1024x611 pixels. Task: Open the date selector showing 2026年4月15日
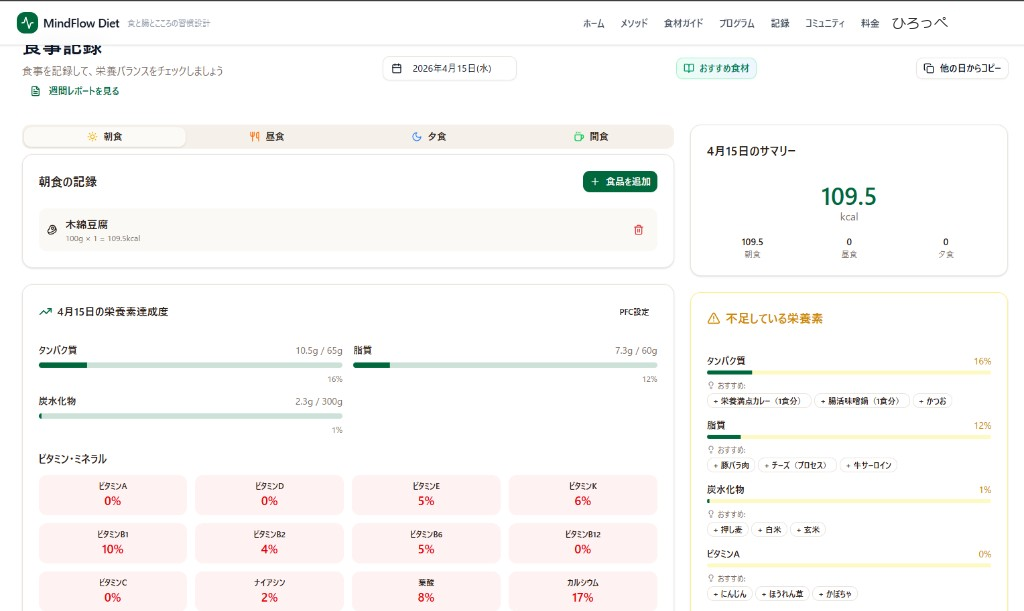pos(449,67)
